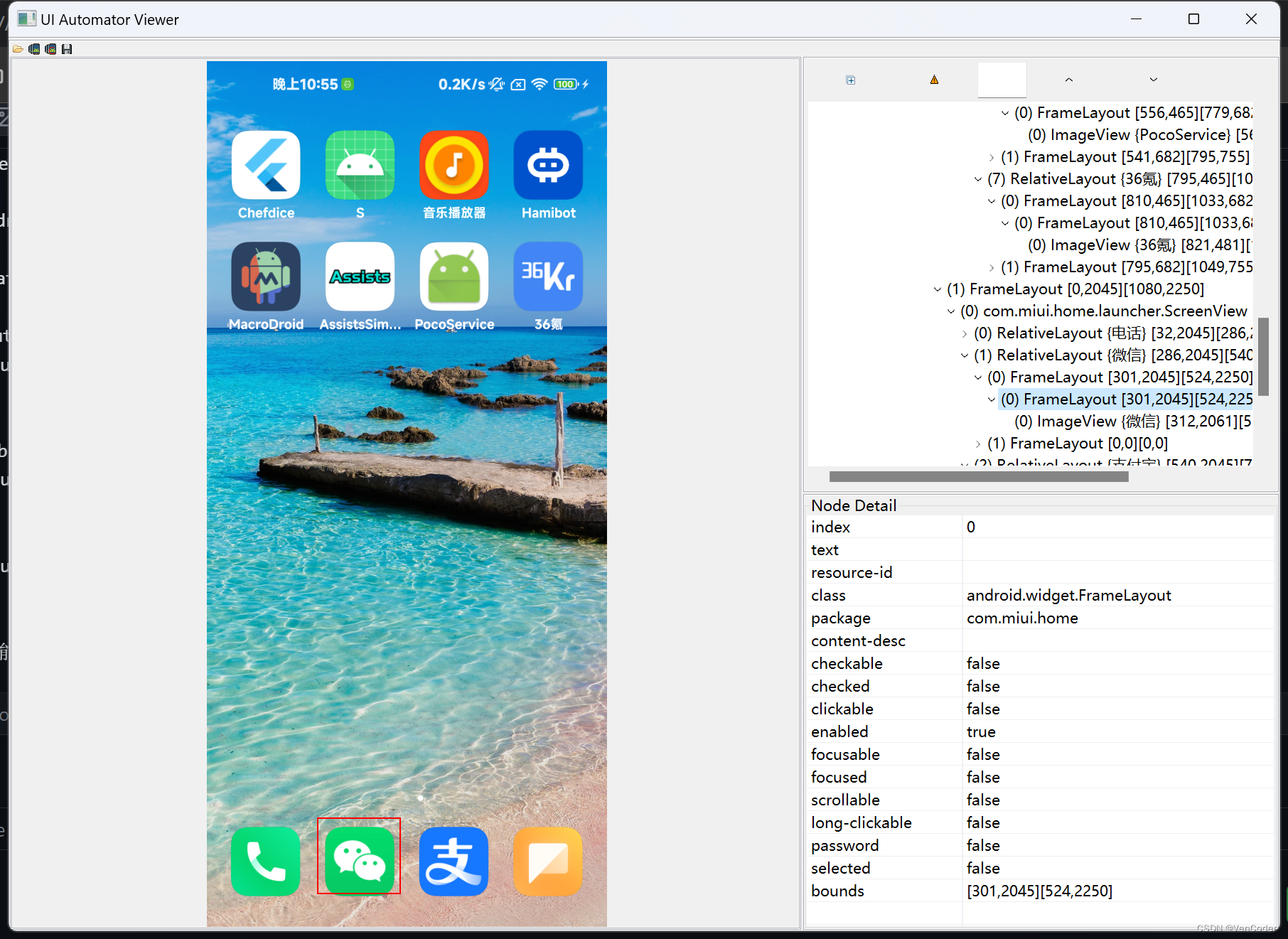Click the class value android.widget.FrameLayout
This screenshot has height=939, width=1288.
(x=1068, y=595)
